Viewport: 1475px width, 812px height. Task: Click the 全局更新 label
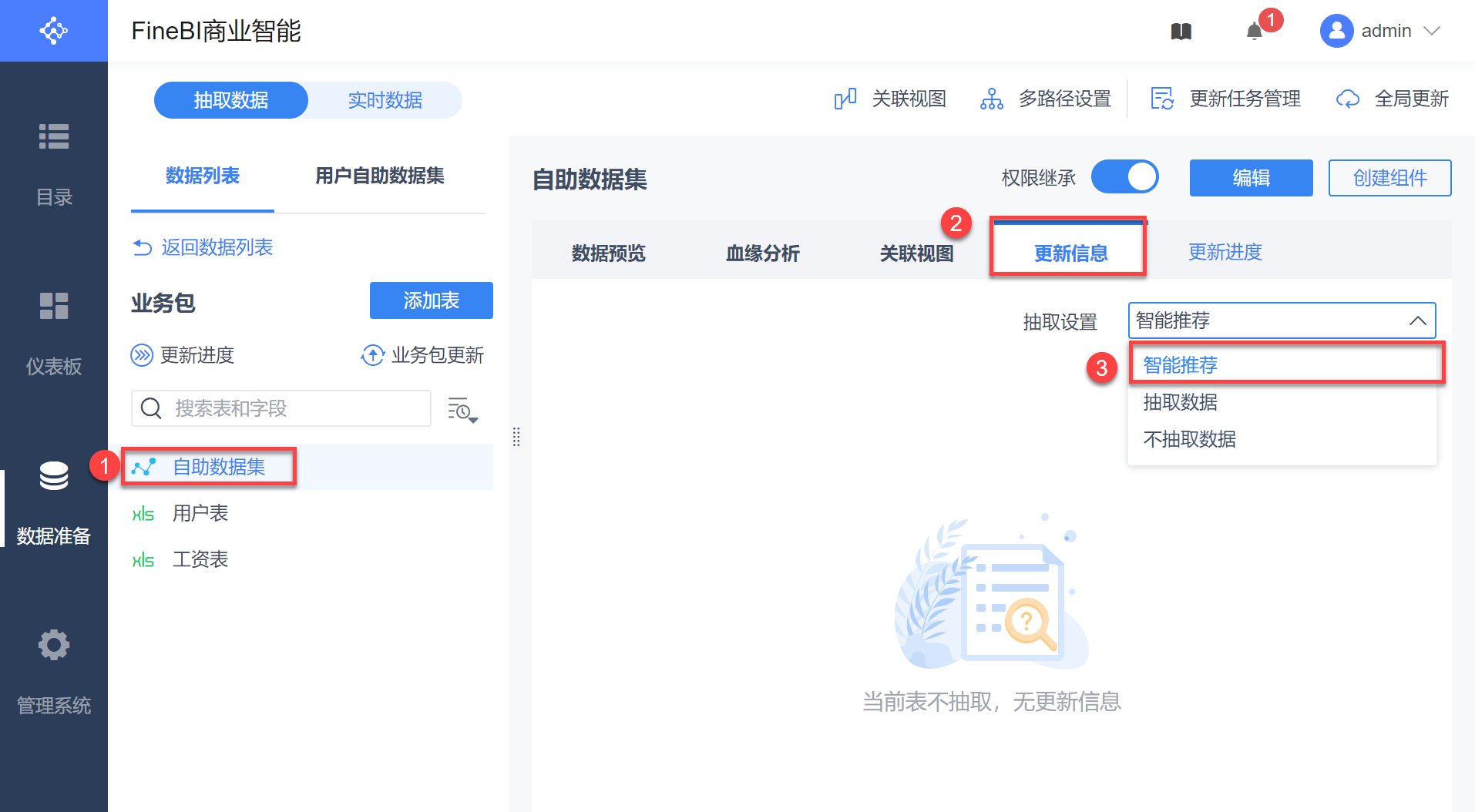(1412, 99)
